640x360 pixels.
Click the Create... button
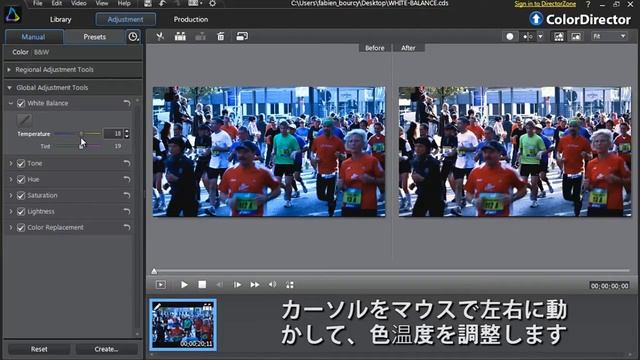[x=107, y=349]
